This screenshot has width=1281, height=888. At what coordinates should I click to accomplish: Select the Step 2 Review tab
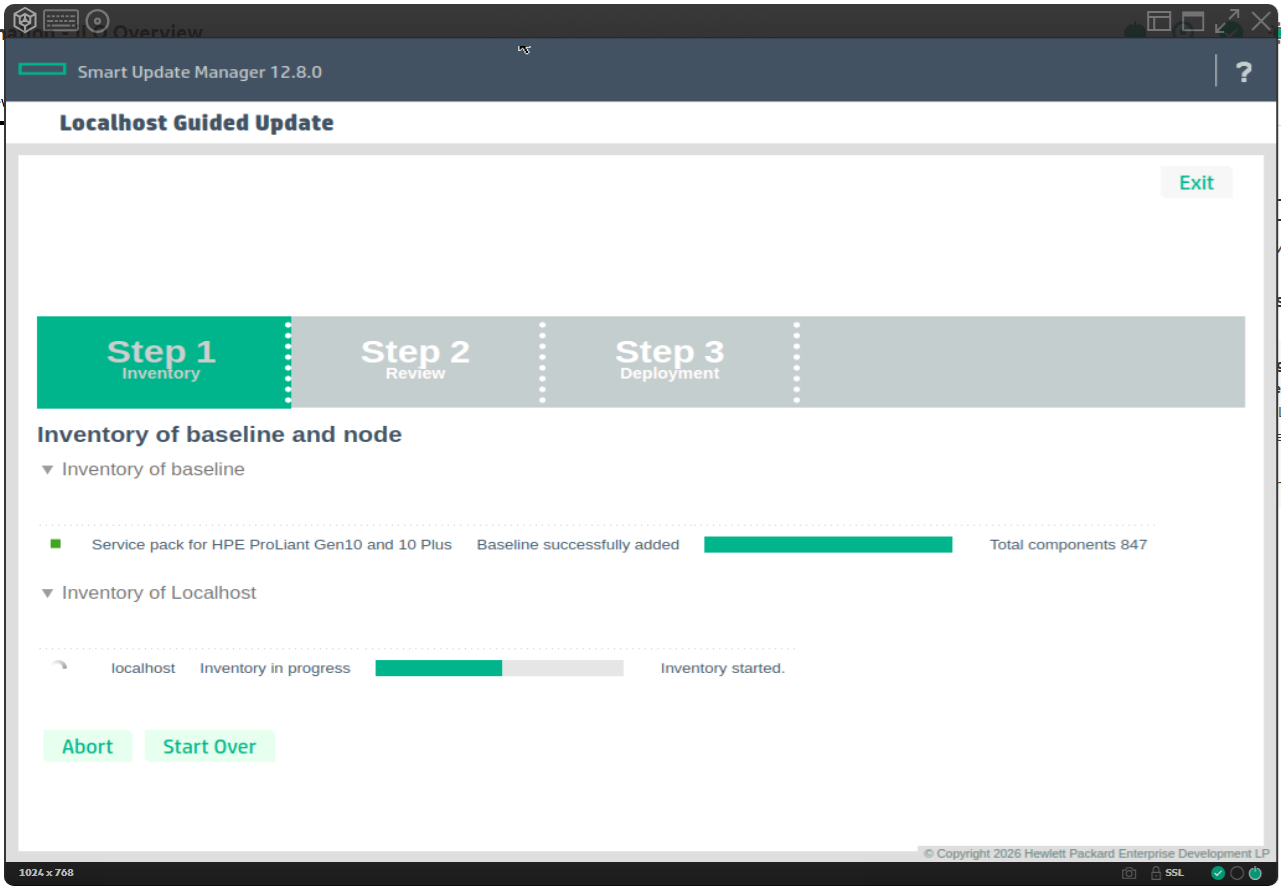415,362
